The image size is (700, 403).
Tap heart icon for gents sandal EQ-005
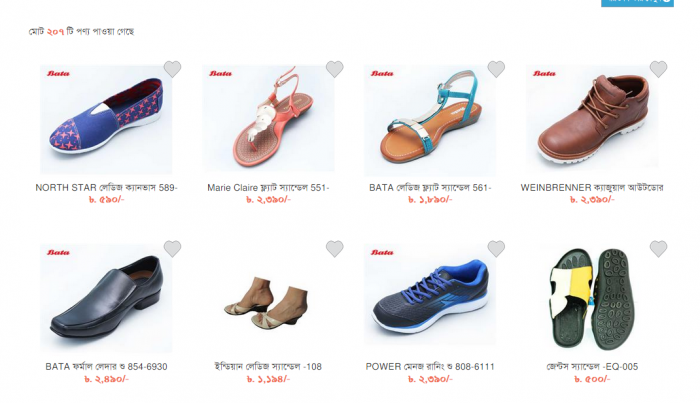coord(658,249)
